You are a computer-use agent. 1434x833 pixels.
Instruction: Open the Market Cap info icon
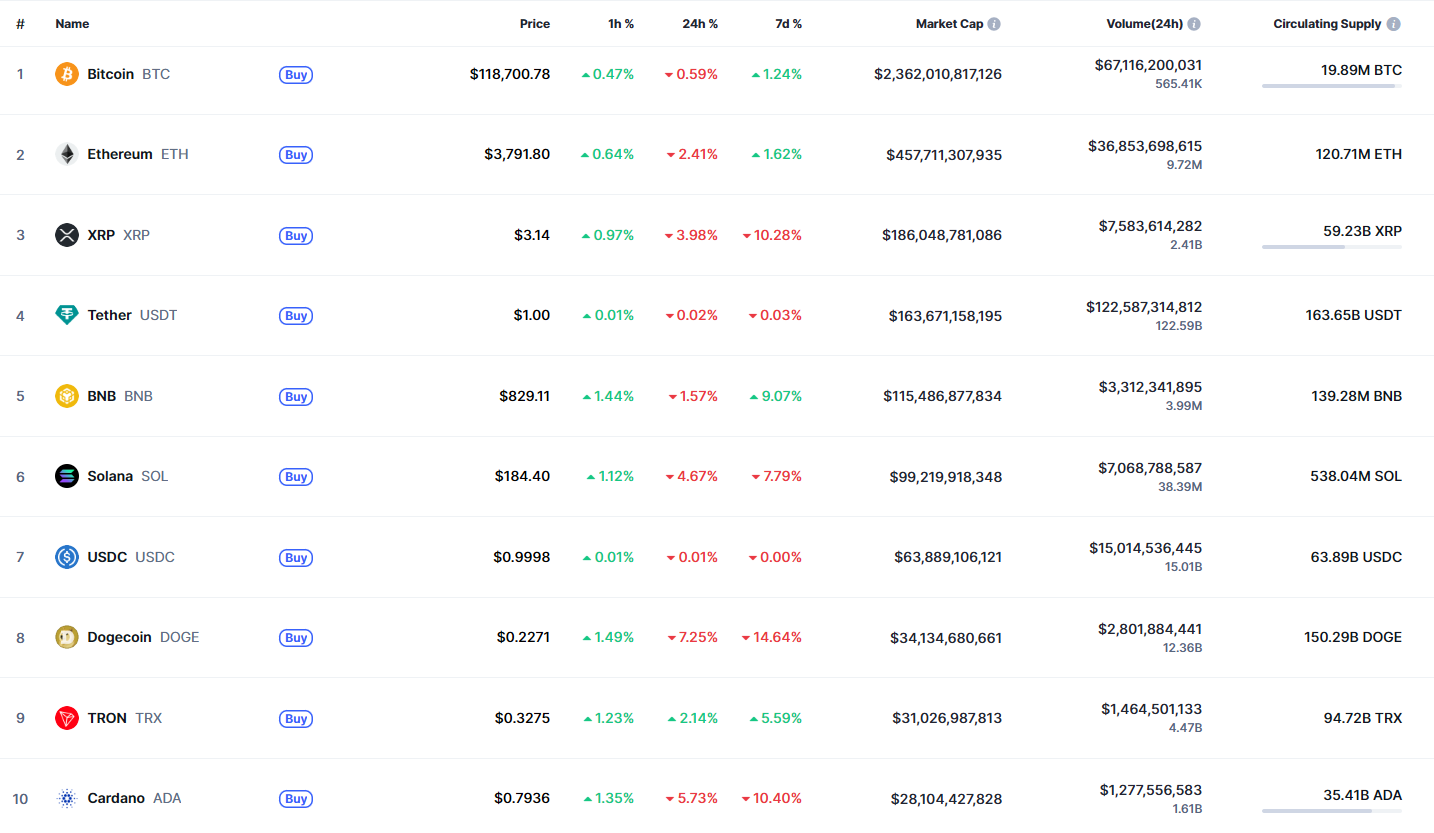pos(994,24)
